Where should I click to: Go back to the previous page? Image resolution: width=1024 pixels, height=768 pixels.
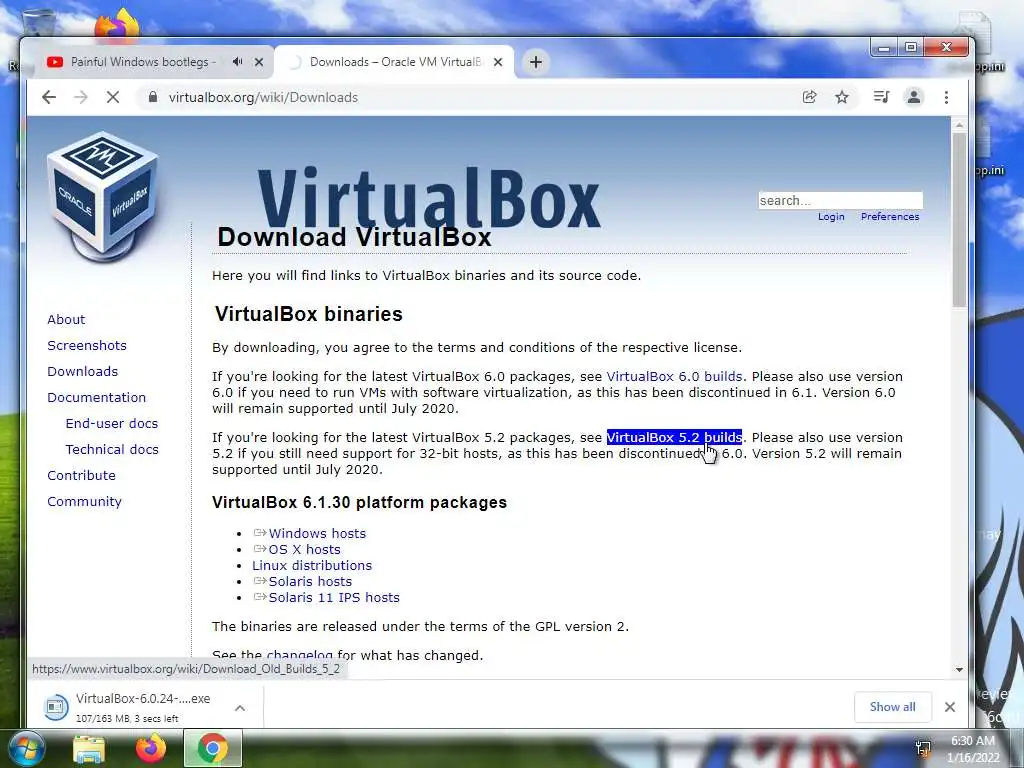(x=49, y=97)
